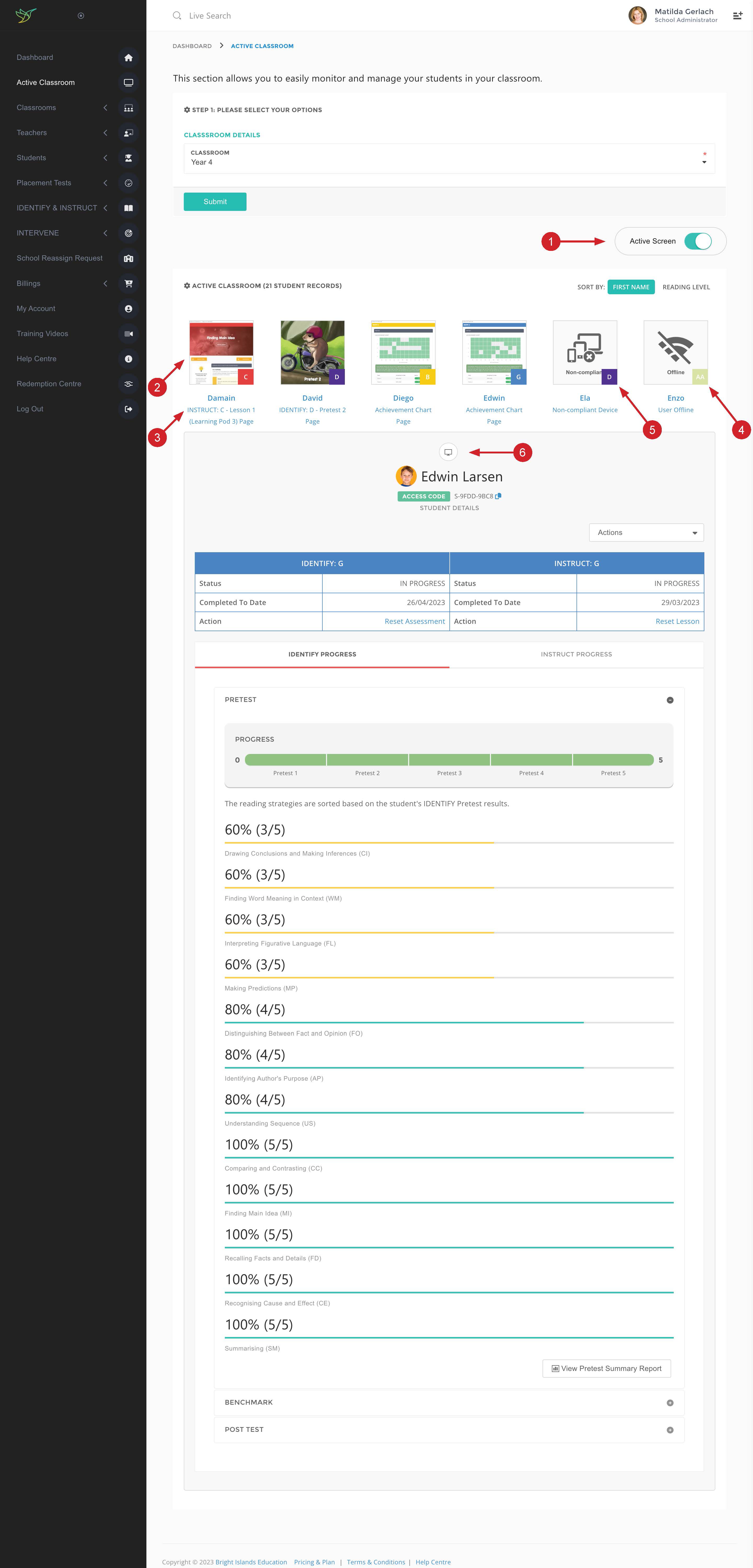Screen dimensions: 753x1568
Task: Sort students by First Name
Action: (x=631, y=287)
